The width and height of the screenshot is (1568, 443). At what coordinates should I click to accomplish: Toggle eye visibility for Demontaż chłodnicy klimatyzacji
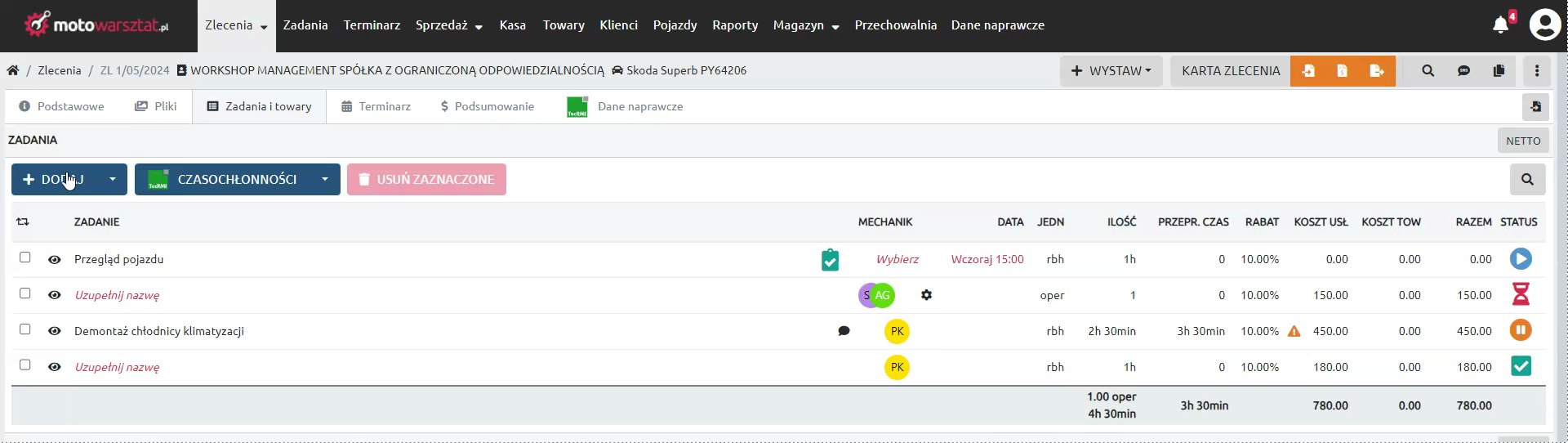coord(55,332)
